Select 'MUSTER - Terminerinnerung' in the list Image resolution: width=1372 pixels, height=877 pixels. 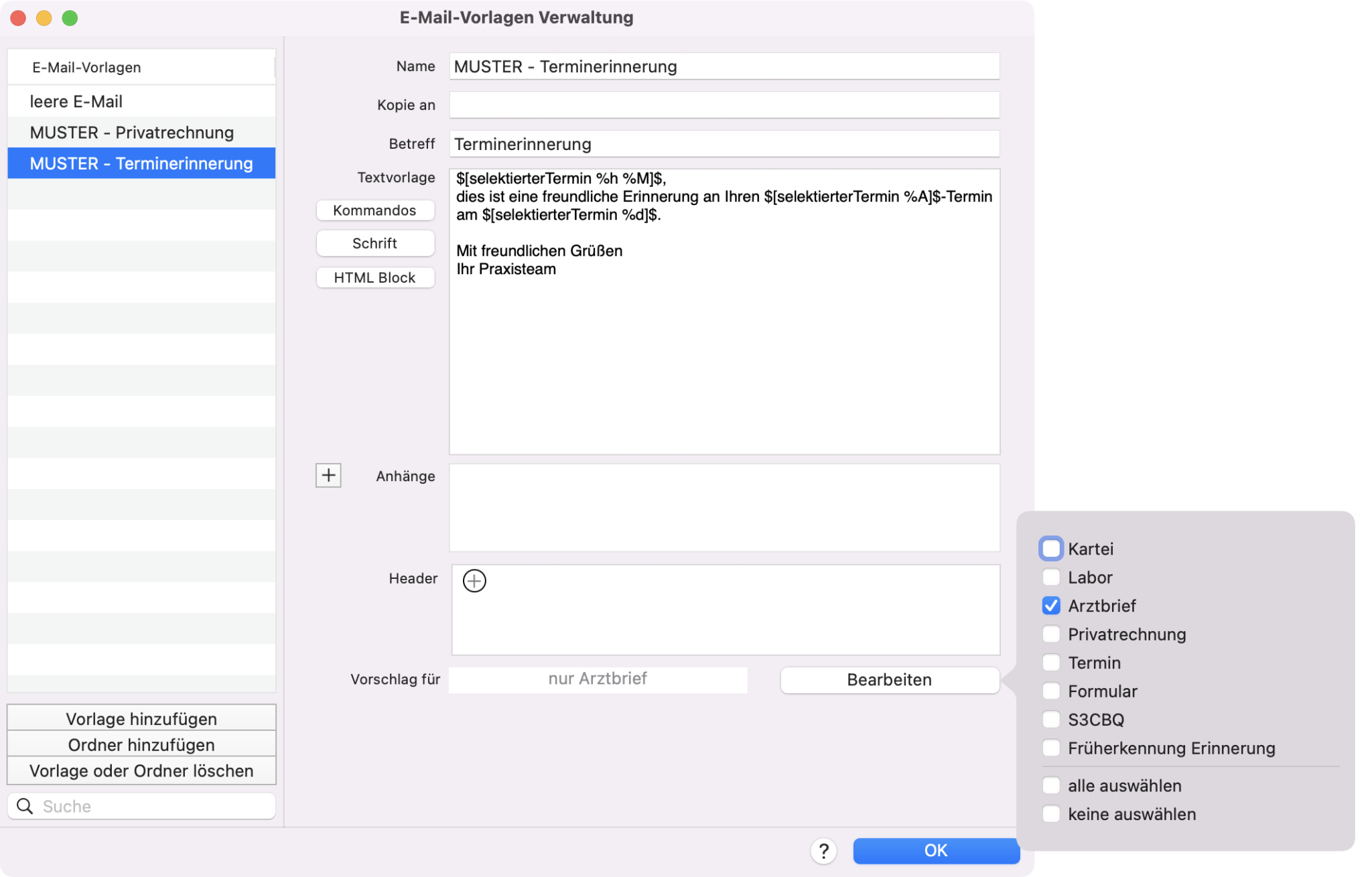click(141, 163)
